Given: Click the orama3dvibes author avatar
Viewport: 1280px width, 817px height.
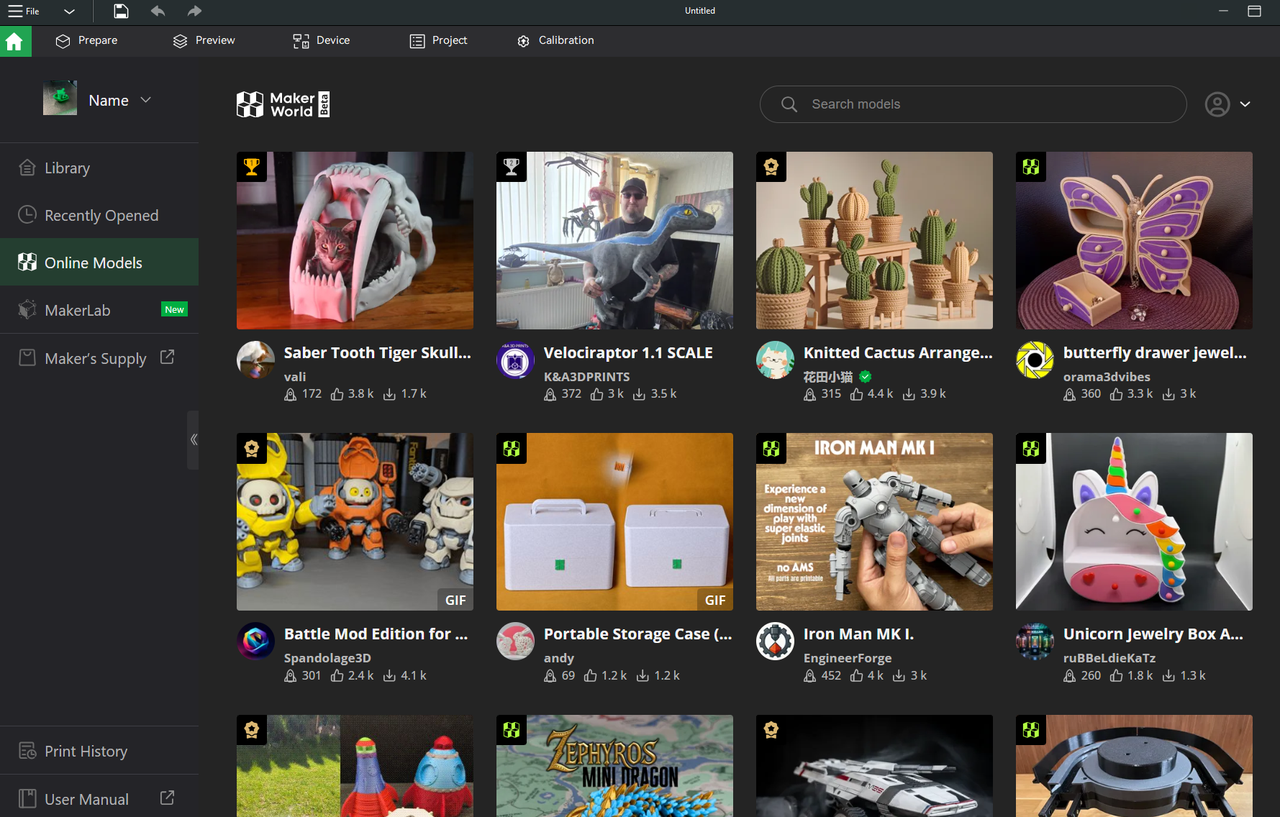Looking at the screenshot, I should coord(1035,360).
